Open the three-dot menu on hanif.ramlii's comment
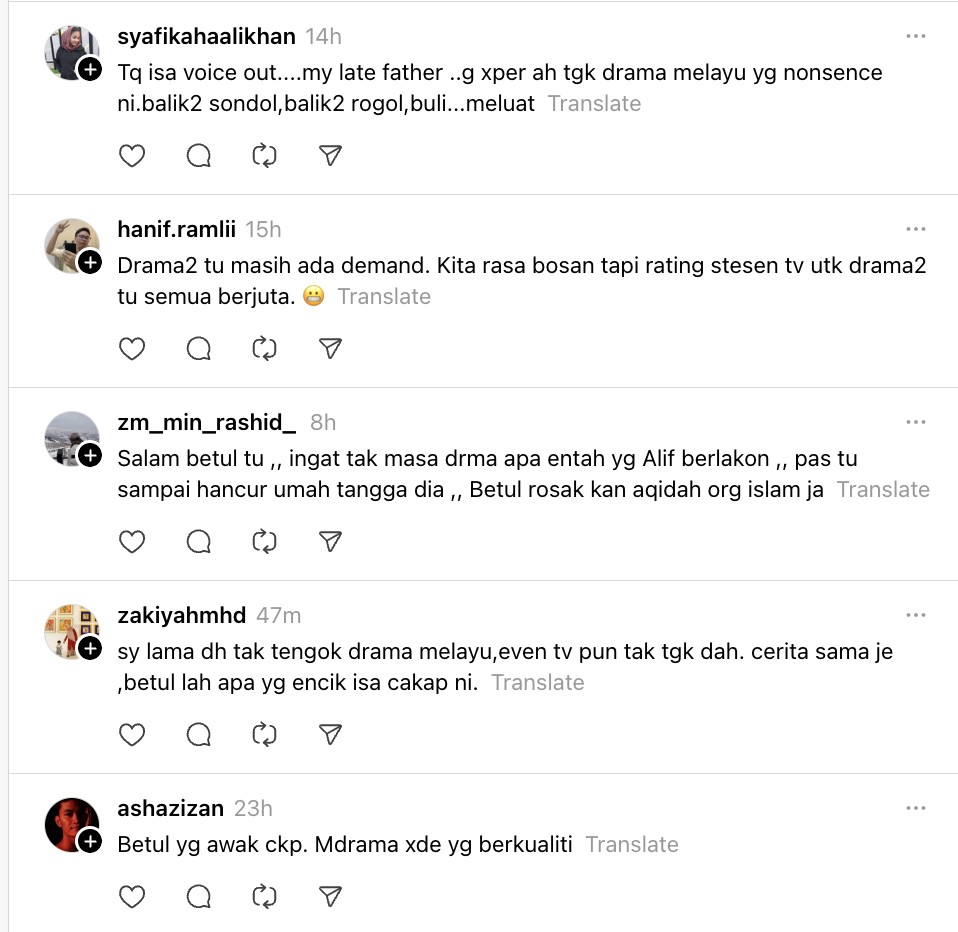This screenshot has height=932, width=958. [915, 229]
